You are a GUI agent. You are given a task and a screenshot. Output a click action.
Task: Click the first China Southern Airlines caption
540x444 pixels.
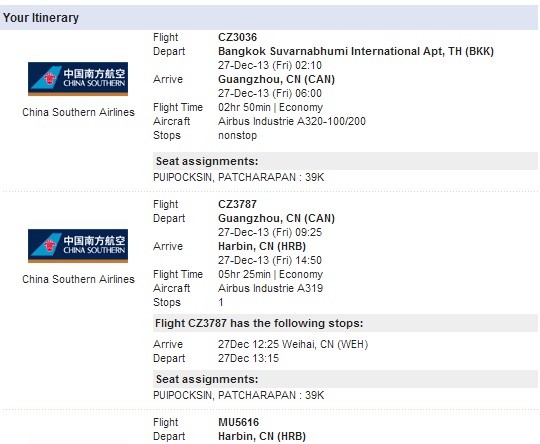pos(79,112)
